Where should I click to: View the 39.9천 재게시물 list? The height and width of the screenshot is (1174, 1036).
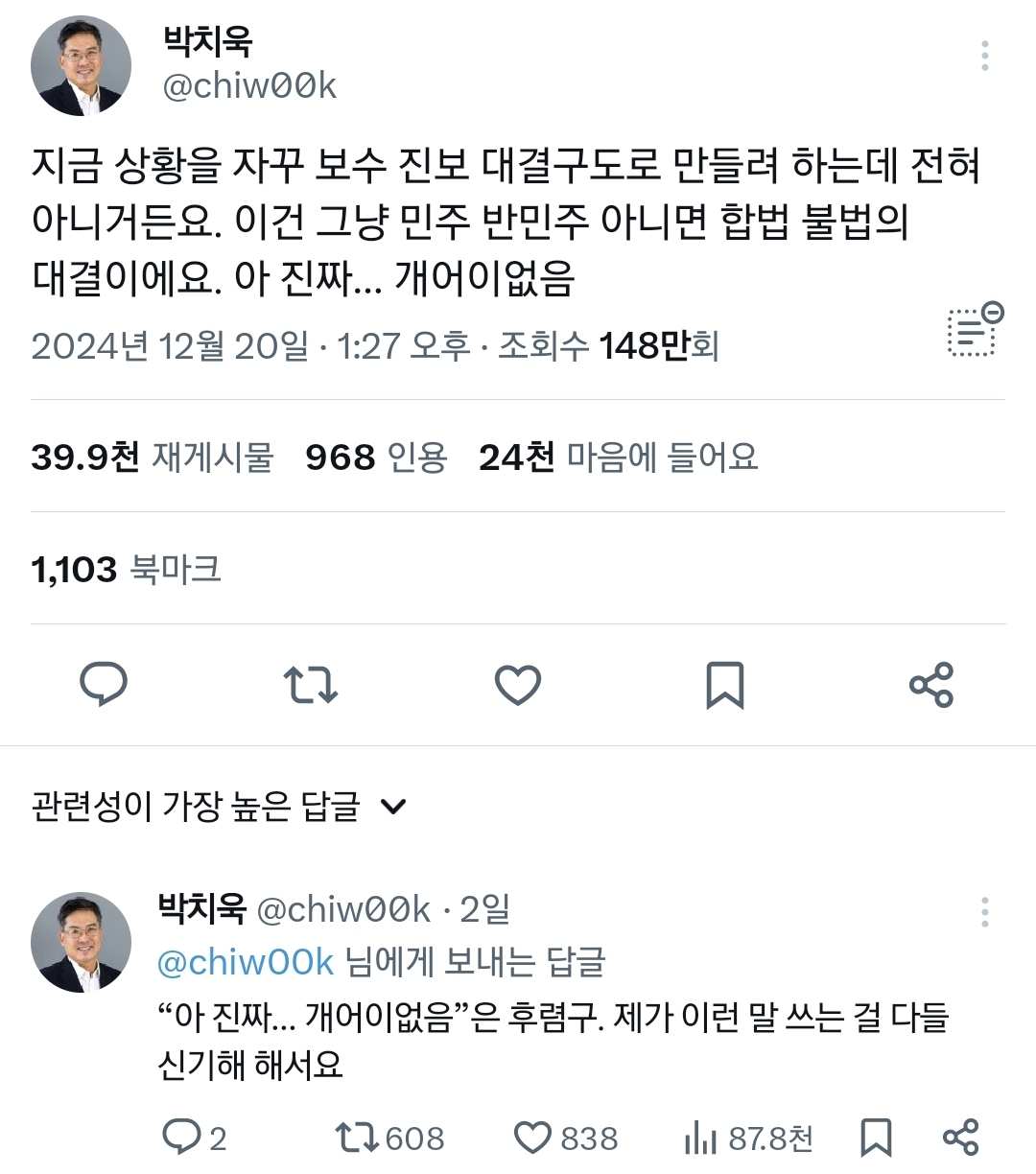[153, 457]
